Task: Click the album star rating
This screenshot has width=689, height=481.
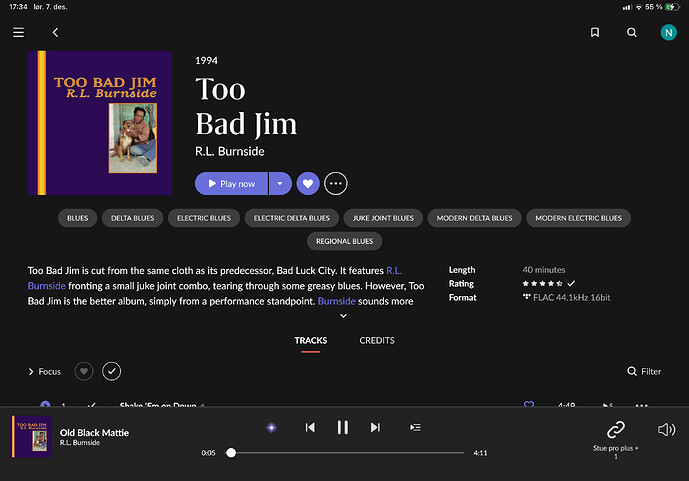Action: (542, 284)
